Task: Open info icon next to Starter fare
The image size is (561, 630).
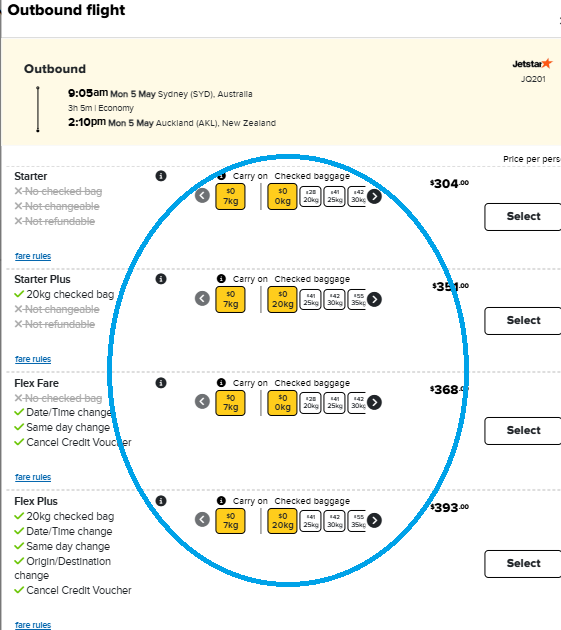Action: click(161, 176)
